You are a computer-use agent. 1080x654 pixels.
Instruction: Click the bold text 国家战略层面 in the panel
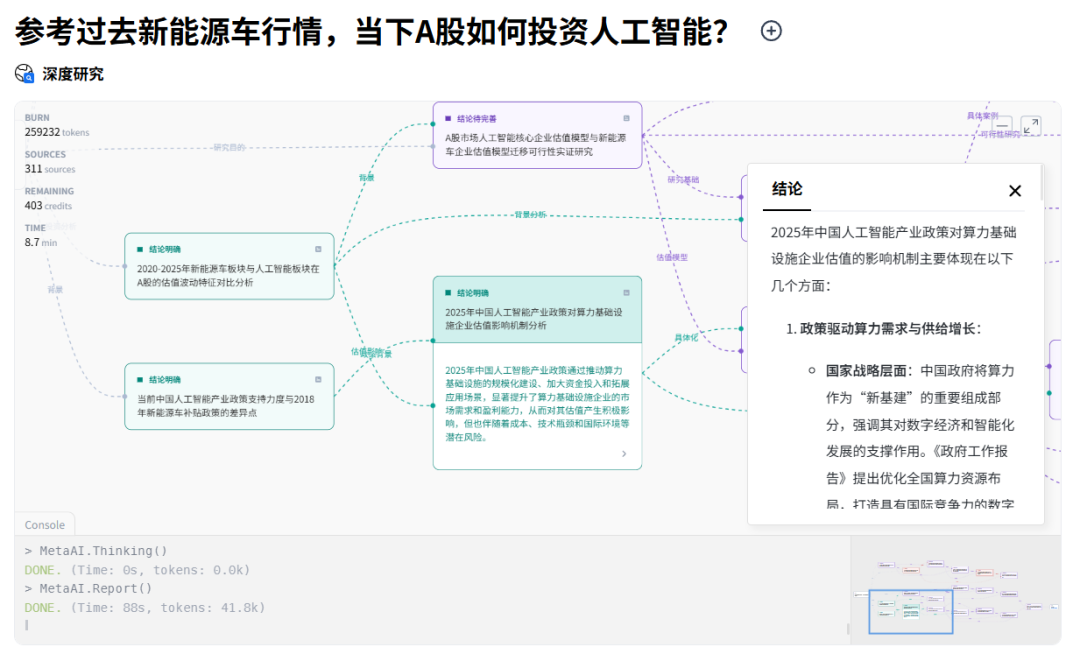point(866,370)
